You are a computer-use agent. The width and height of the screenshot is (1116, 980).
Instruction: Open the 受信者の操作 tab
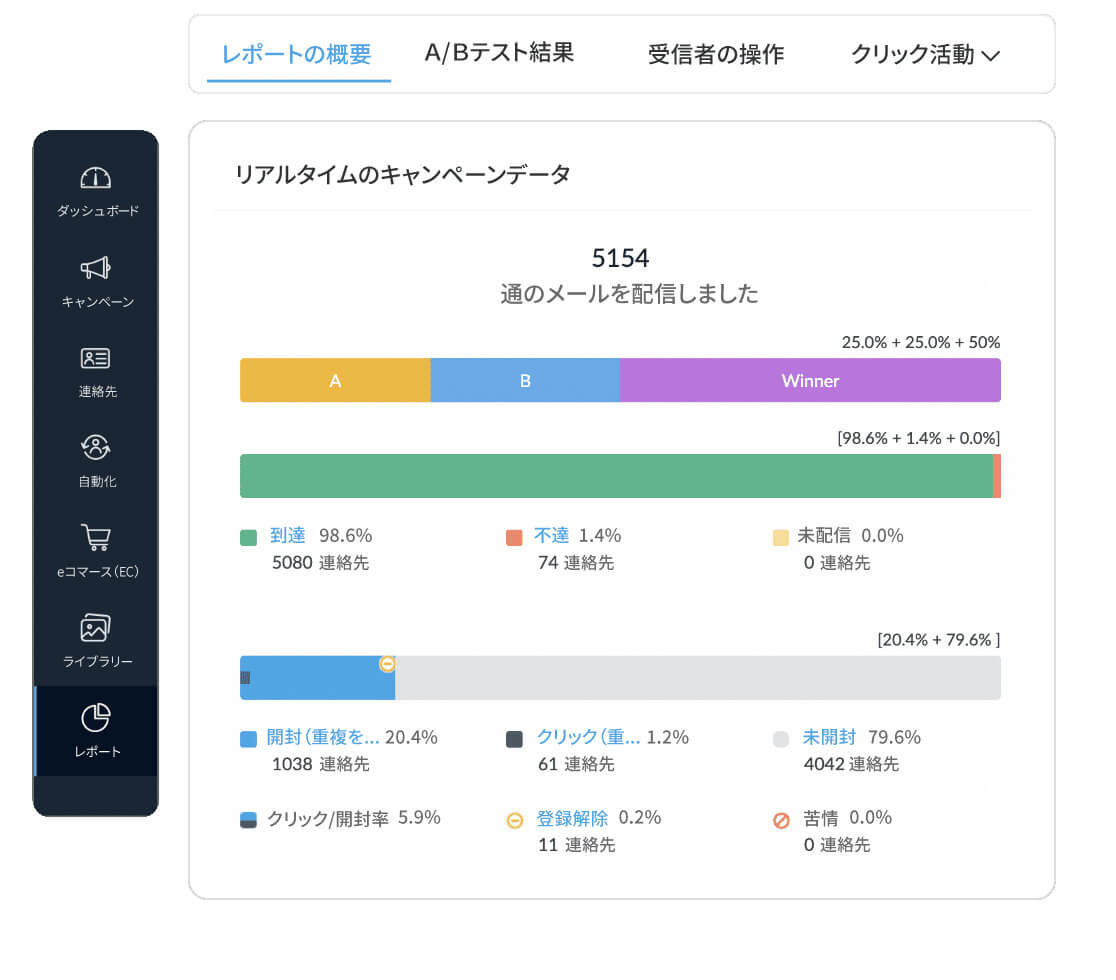(x=715, y=55)
